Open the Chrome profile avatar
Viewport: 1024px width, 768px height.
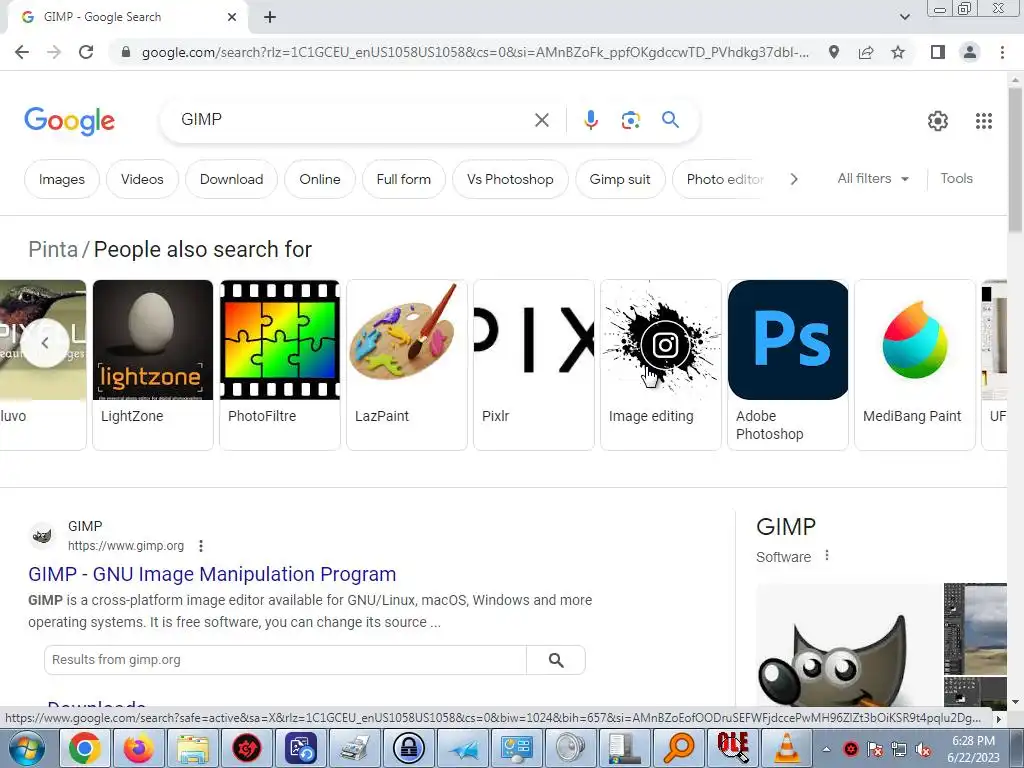[970, 52]
